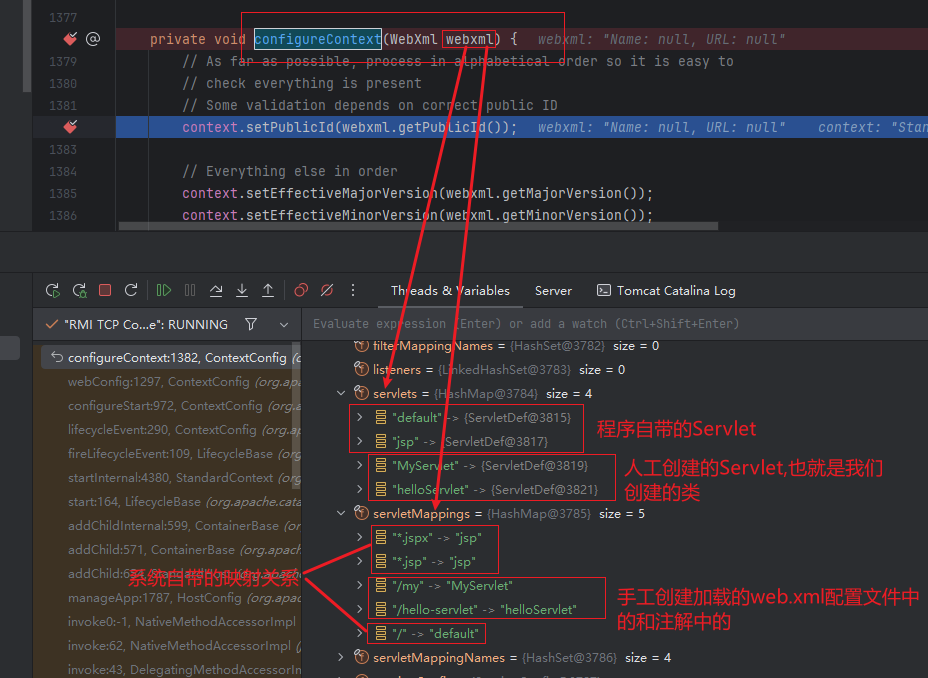Click the webxml parameter in method signature

point(469,39)
